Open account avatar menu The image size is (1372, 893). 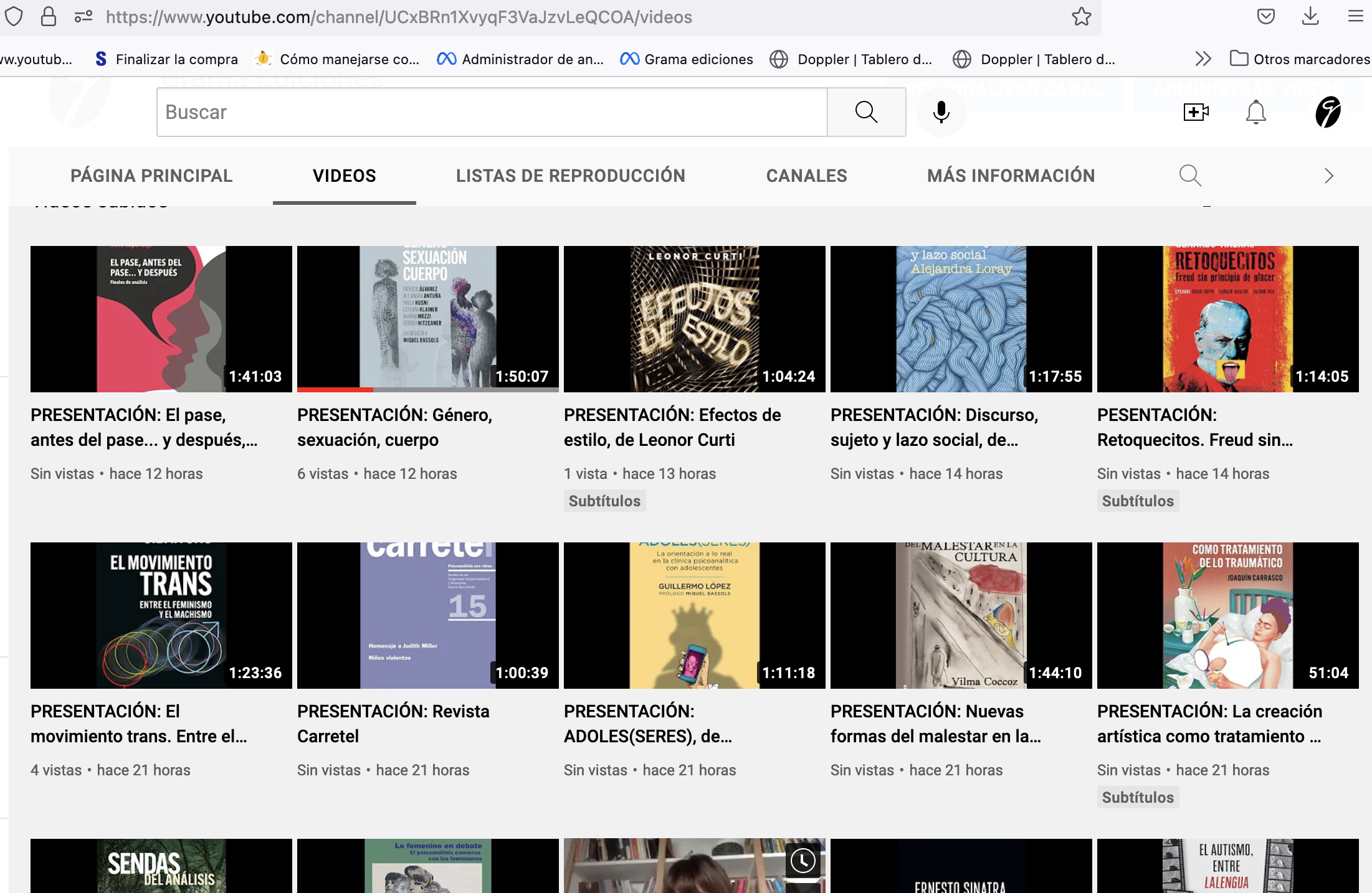pyautogui.click(x=1328, y=112)
